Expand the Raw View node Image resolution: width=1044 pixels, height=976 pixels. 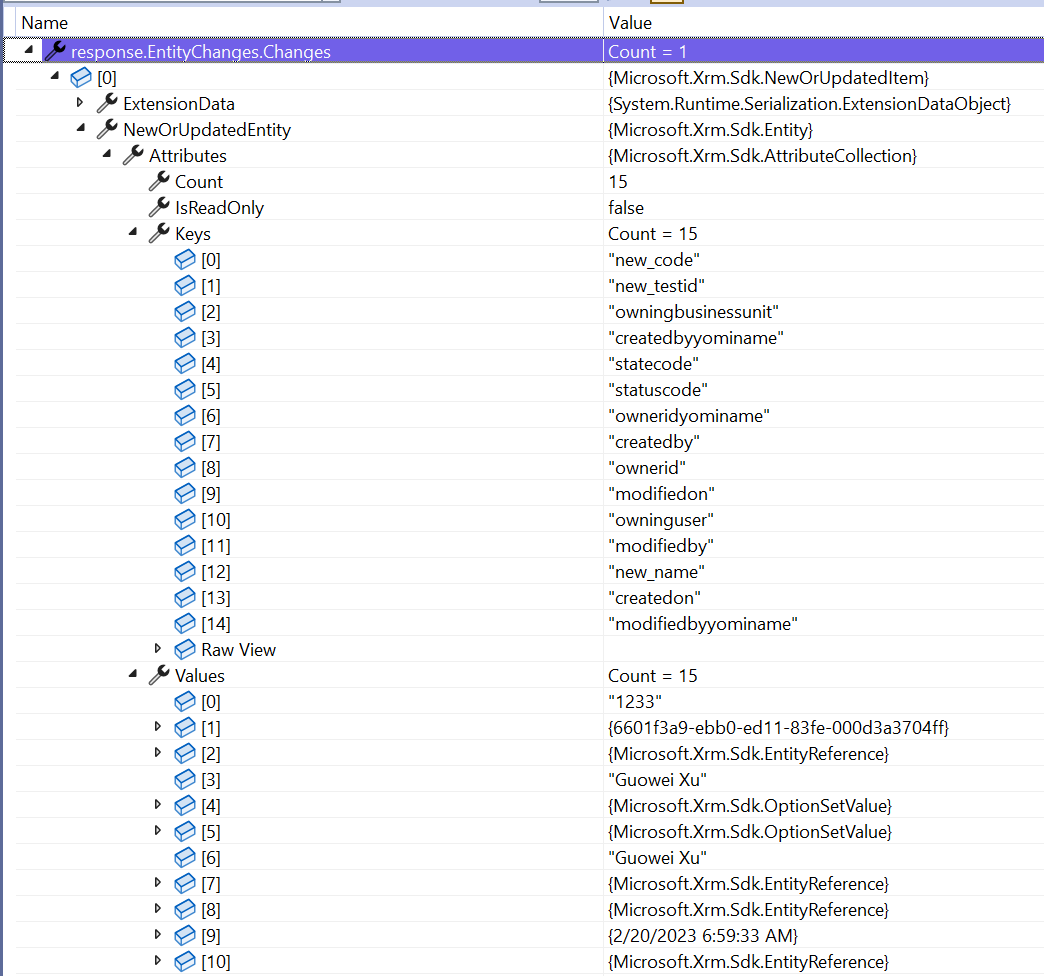click(158, 648)
